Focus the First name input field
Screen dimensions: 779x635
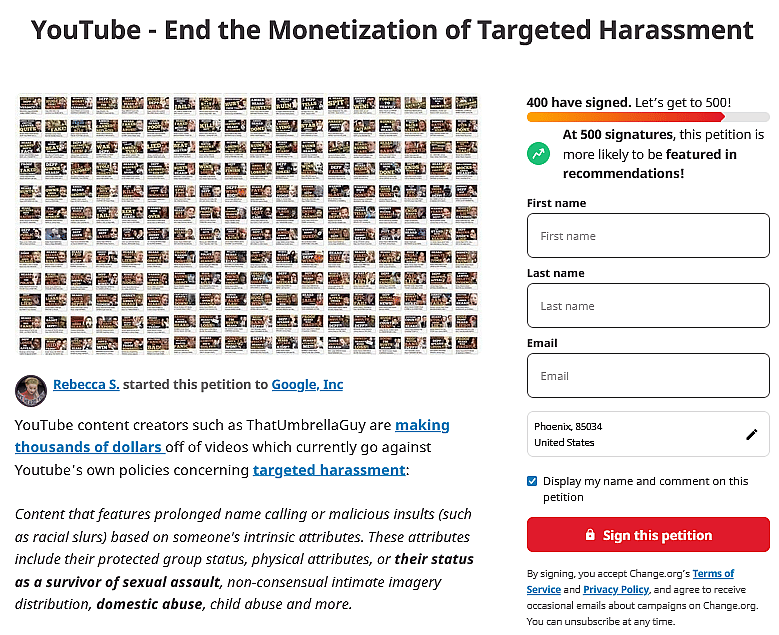click(x=648, y=236)
